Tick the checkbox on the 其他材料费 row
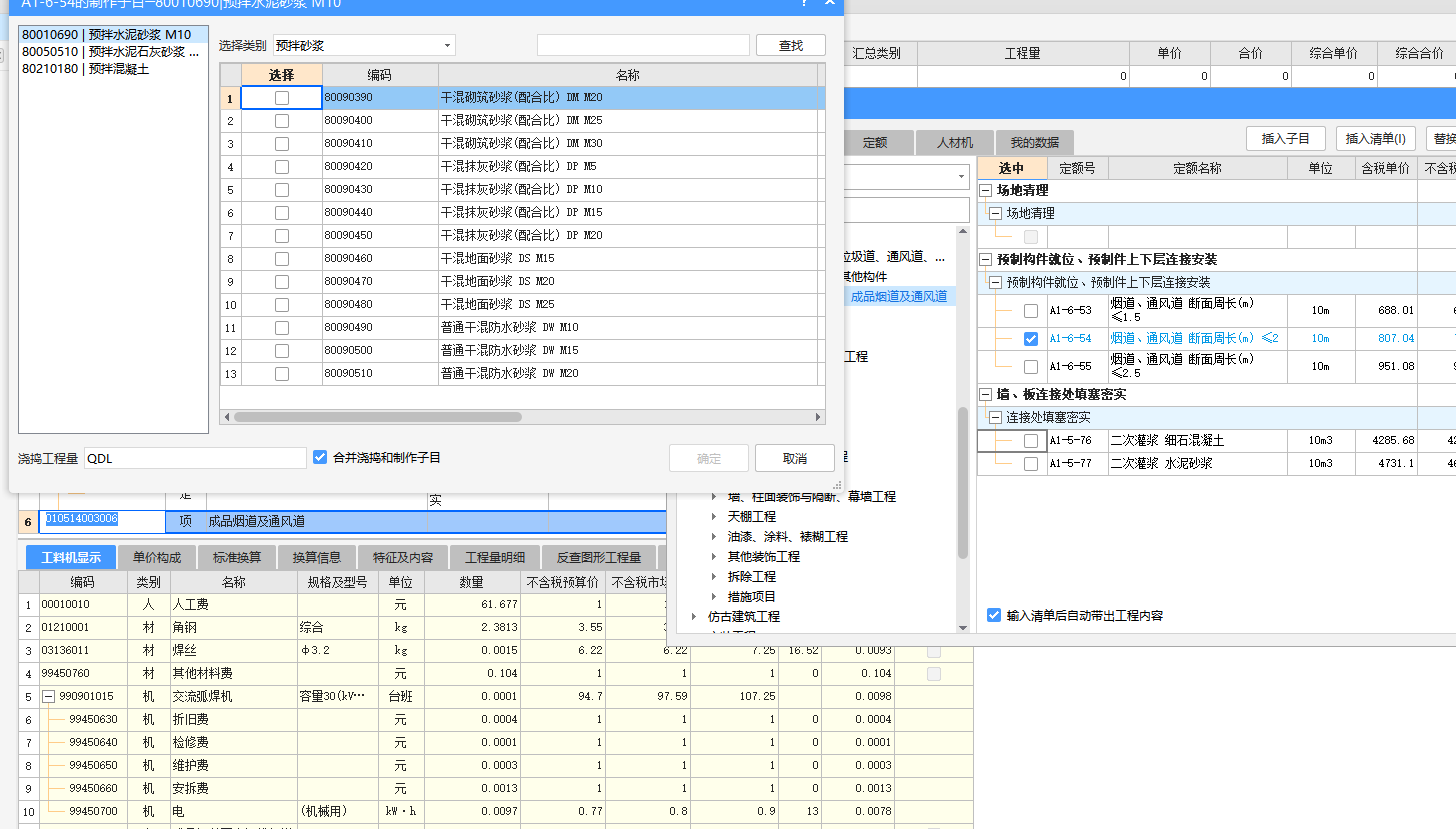The width and height of the screenshot is (1456, 829). click(934, 674)
